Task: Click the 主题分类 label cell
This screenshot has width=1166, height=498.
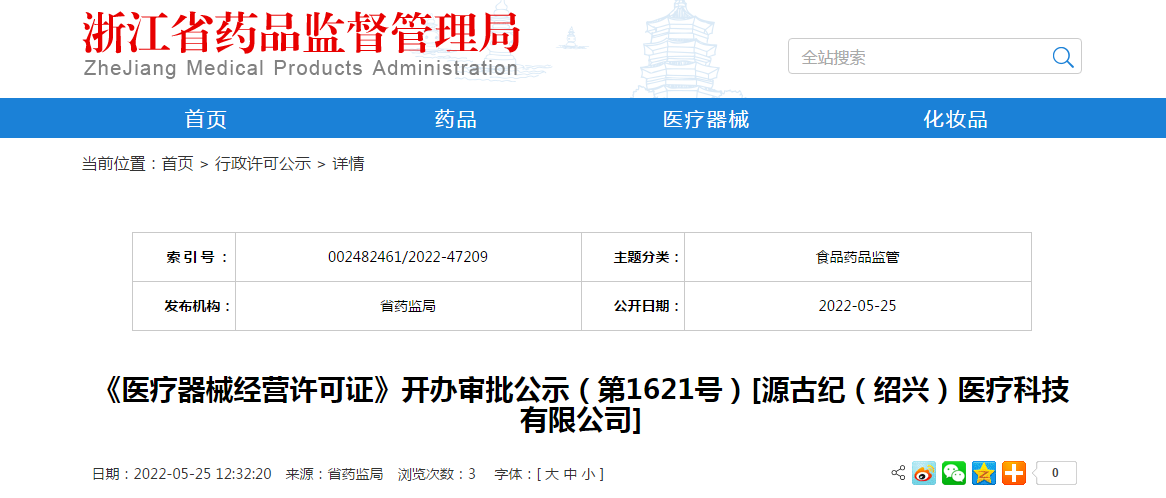Action: (633, 257)
